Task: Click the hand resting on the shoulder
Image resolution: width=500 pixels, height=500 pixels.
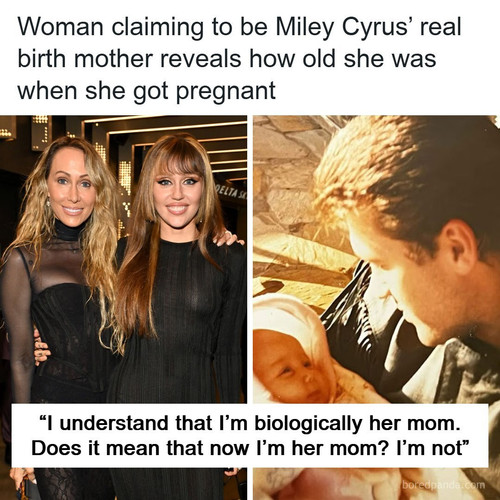Action: [228, 239]
